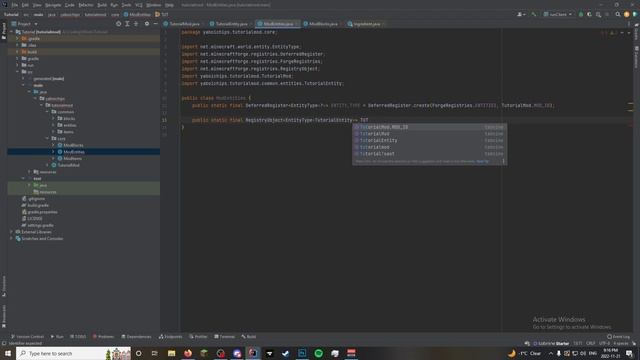Open the Navigate menu
The height and width of the screenshot is (360, 640).
53,5
